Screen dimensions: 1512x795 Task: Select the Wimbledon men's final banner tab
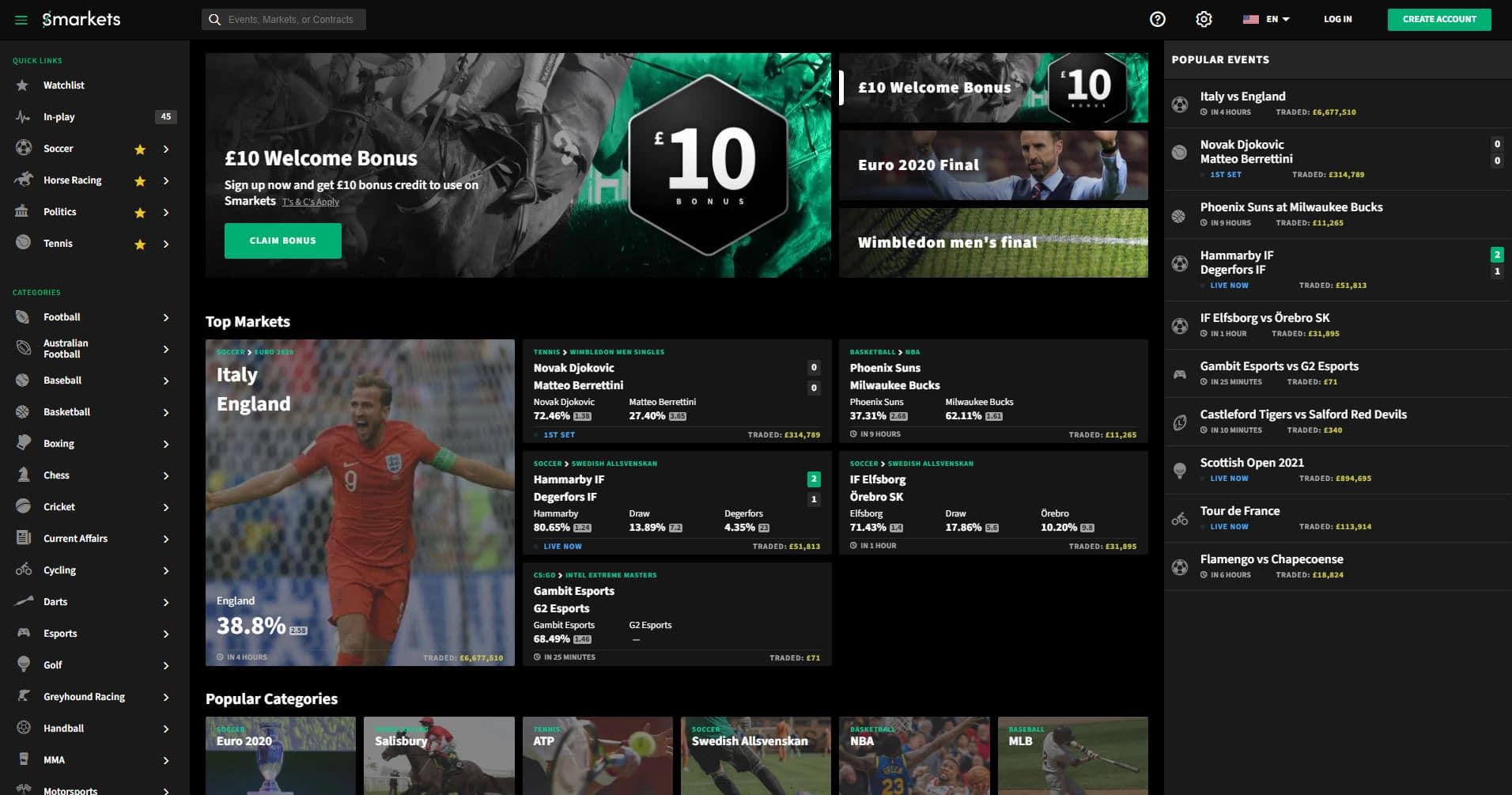(x=993, y=243)
